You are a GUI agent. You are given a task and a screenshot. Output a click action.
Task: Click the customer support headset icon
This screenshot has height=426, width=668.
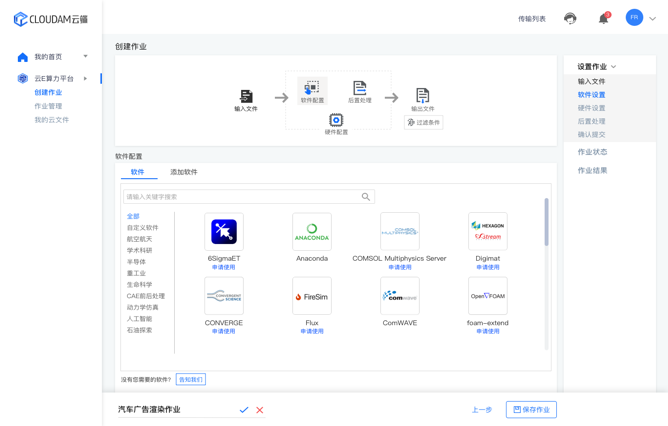(570, 18)
